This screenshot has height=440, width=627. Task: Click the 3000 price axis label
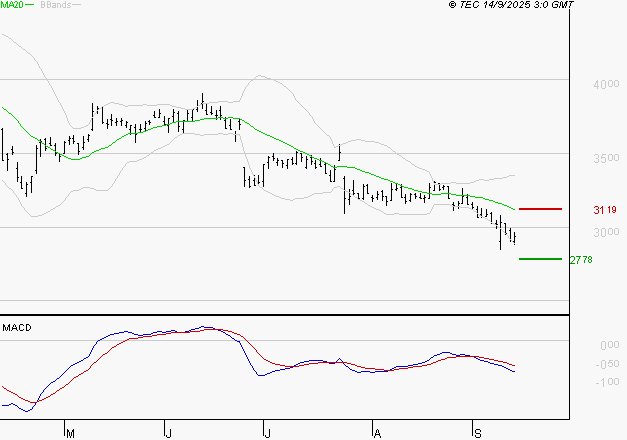point(604,233)
